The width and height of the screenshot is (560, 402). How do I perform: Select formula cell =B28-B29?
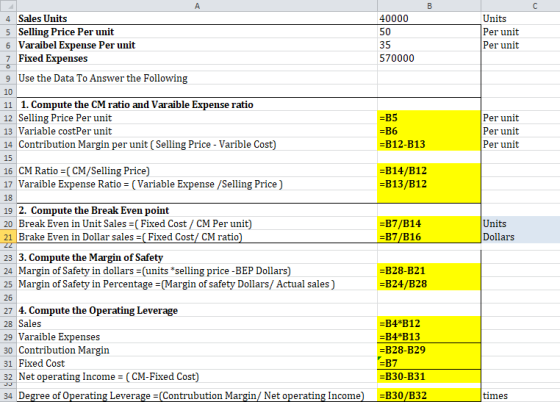[429, 350]
